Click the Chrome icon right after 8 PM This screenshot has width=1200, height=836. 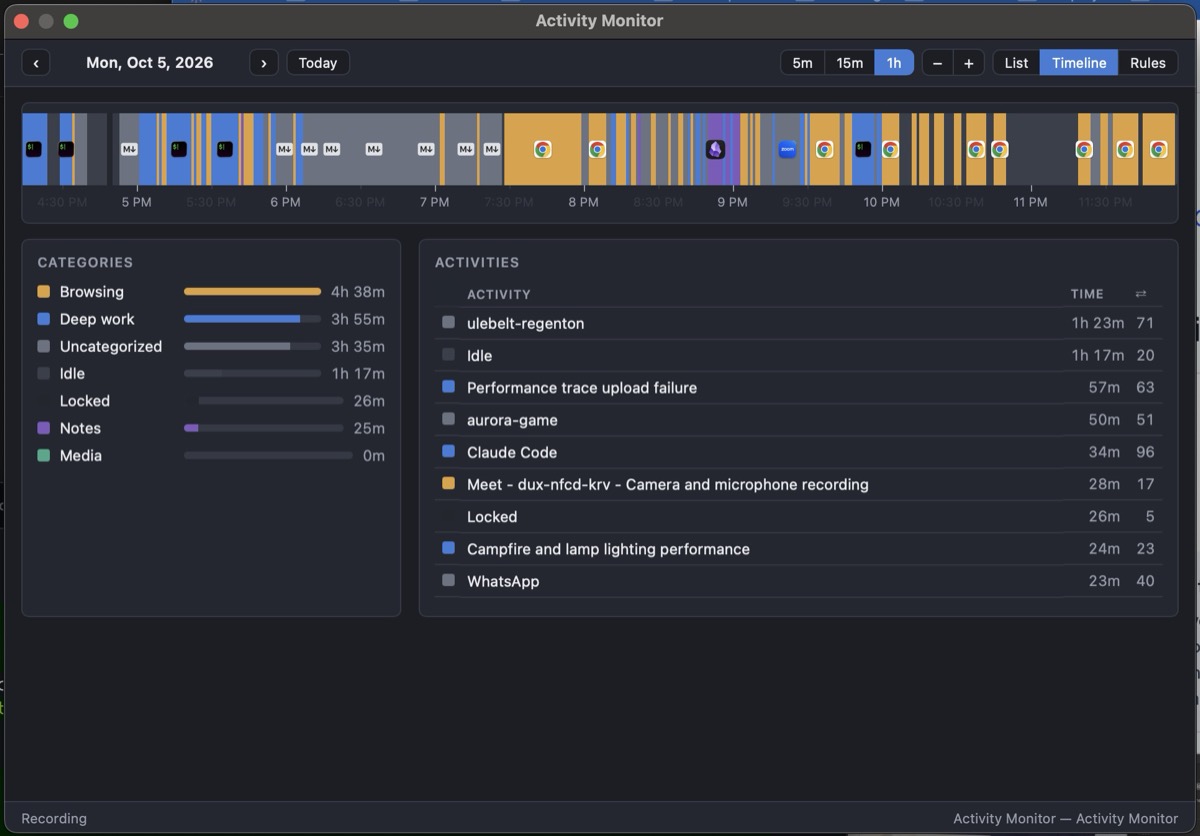tap(597, 149)
